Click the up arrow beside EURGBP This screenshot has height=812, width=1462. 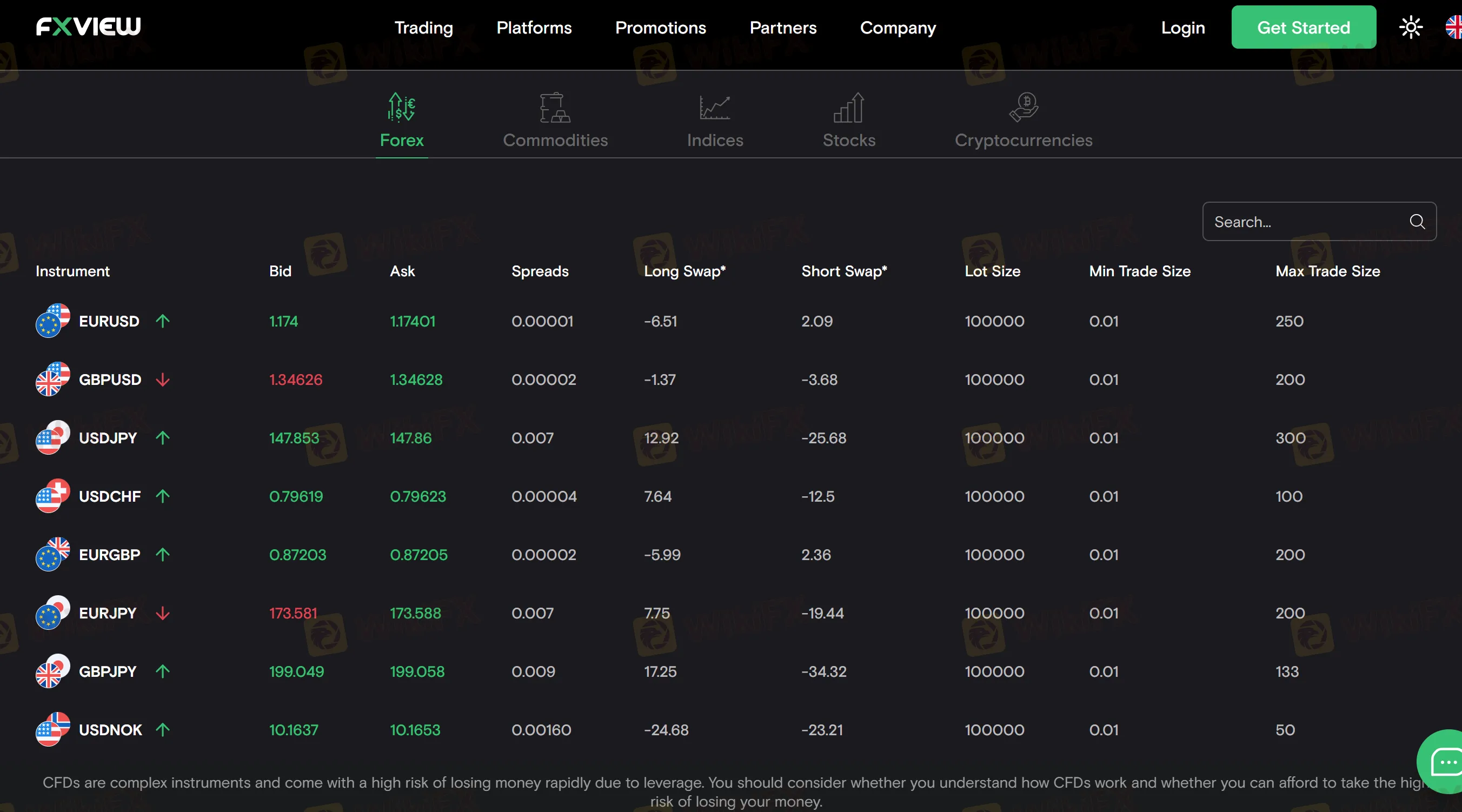point(163,555)
